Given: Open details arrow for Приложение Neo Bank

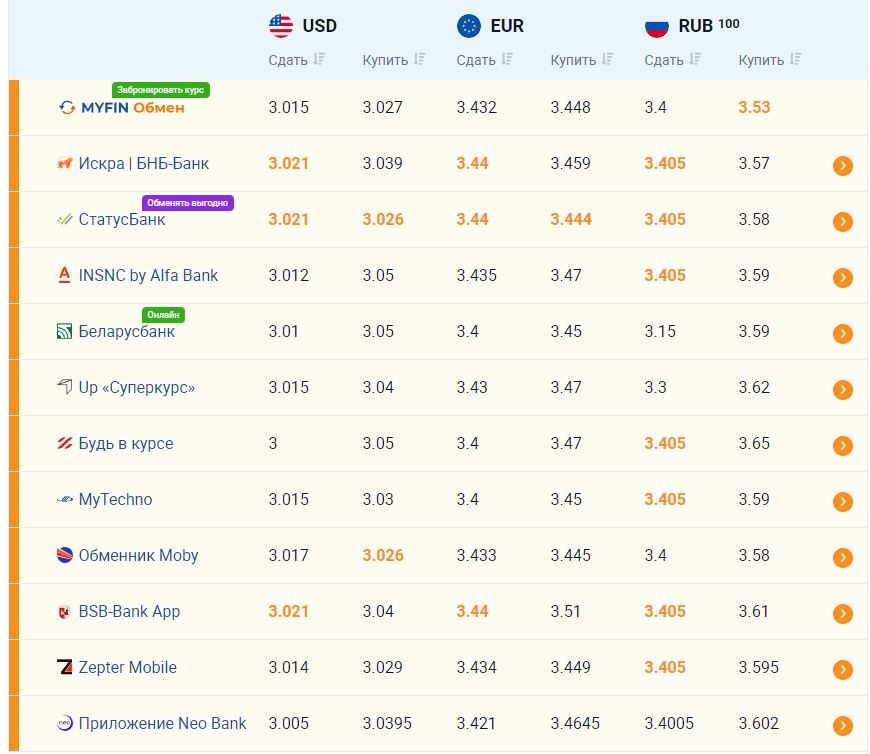Looking at the screenshot, I should 842,726.
